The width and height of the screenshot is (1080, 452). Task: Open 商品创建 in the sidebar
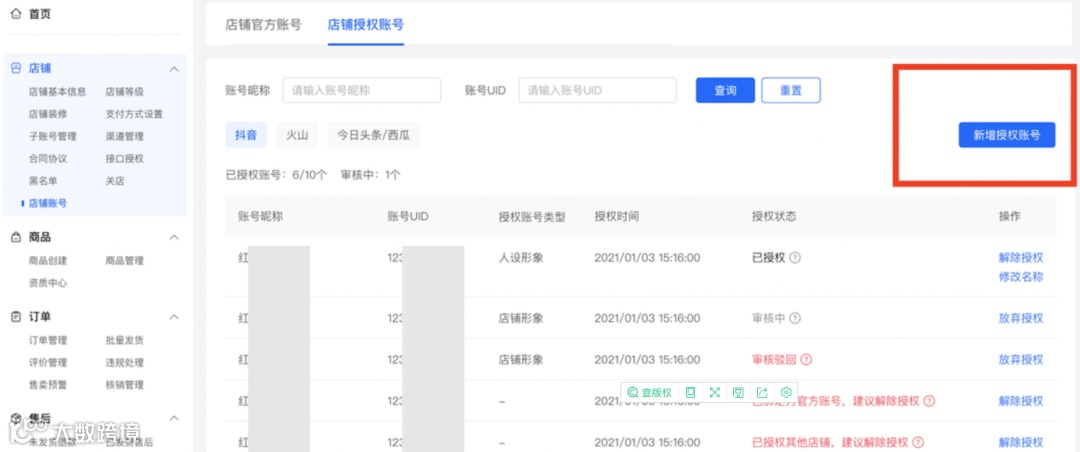(48, 260)
